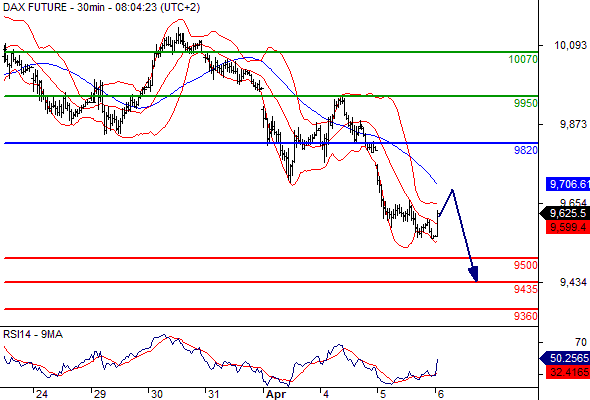Click the 50.2565 RSI value tag
The height and width of the screenshot is (400, 590).
click(x=565, y=358)
